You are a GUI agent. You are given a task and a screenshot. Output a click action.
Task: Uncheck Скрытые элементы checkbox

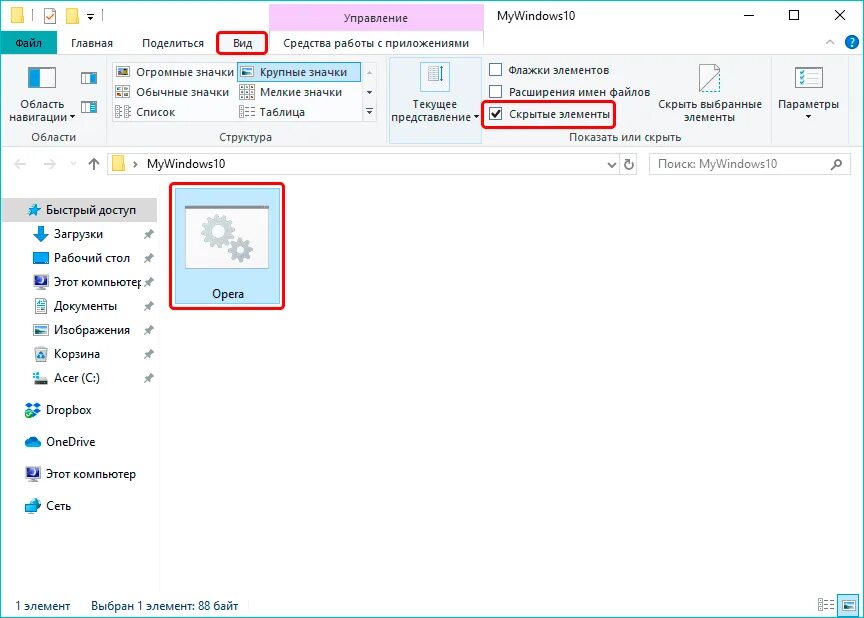click(x=495, y=114)
